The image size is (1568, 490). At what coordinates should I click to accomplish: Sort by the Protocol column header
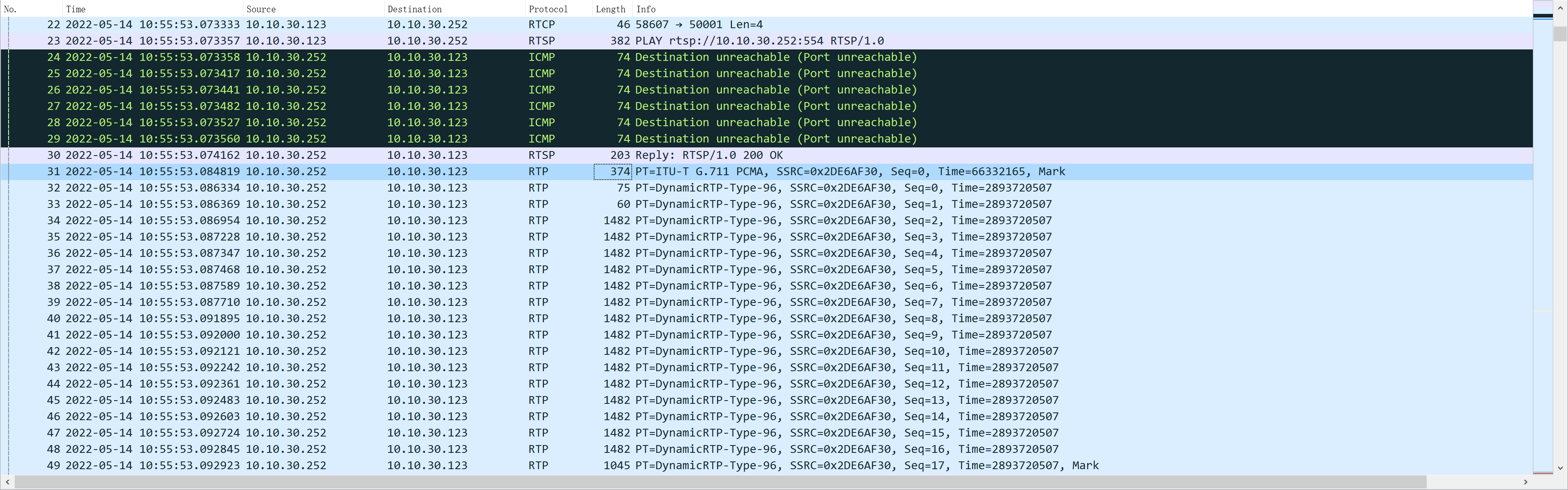[558, 9]
